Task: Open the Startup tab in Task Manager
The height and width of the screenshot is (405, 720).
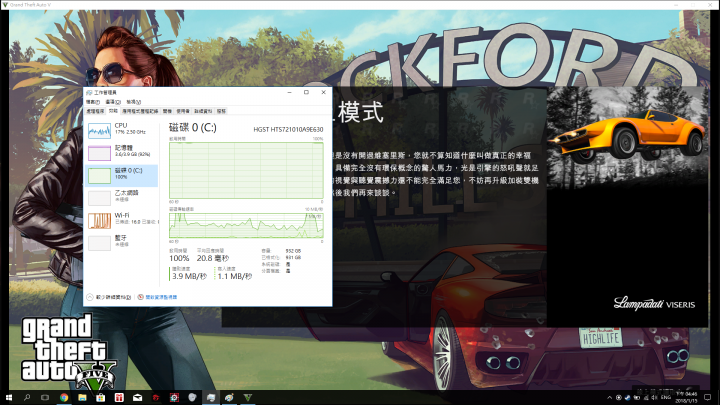Action: [167, 111]
